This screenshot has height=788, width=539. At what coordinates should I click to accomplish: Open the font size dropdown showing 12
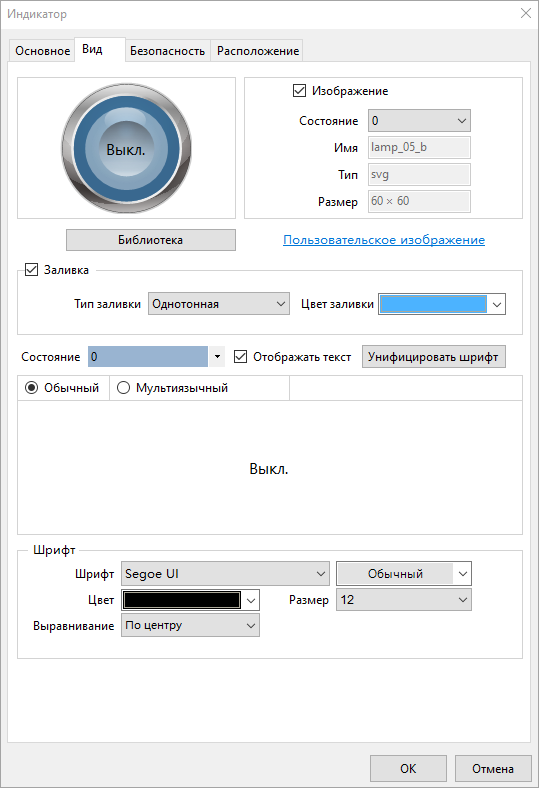(x=403, y=600)
